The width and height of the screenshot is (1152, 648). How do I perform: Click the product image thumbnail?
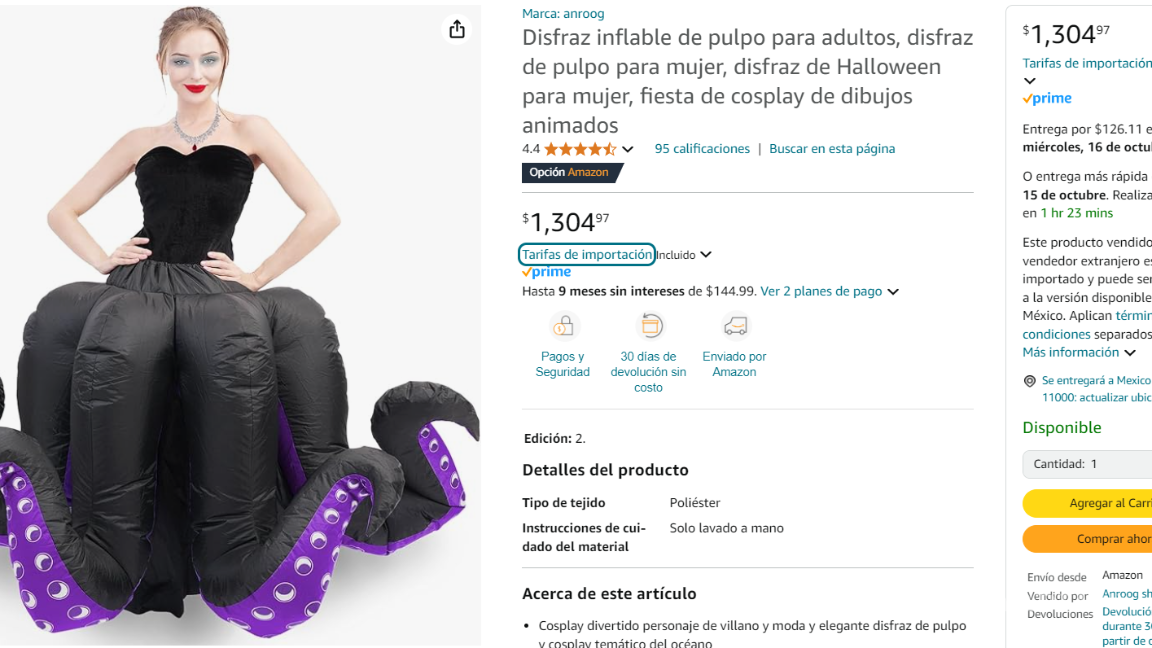[240, 324]
